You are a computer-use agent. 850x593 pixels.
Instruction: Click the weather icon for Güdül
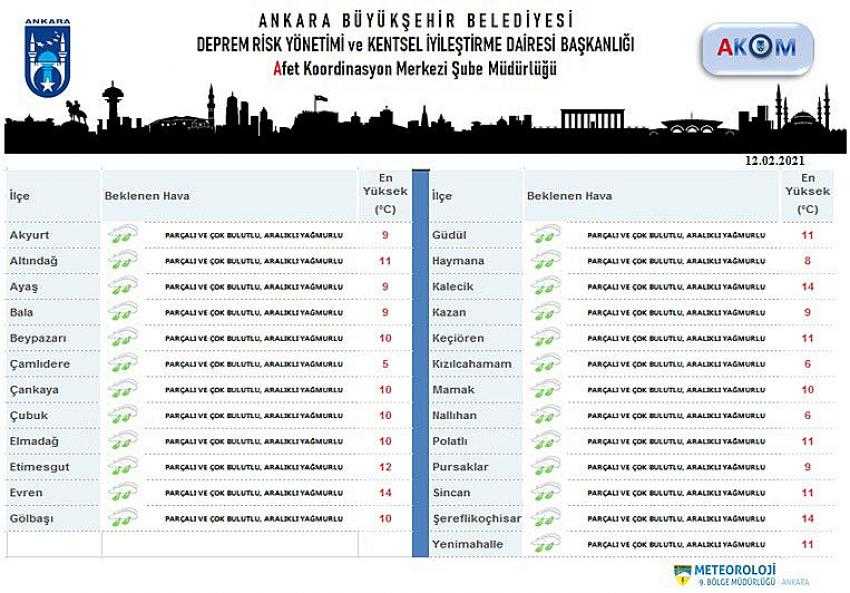point(544,235)
